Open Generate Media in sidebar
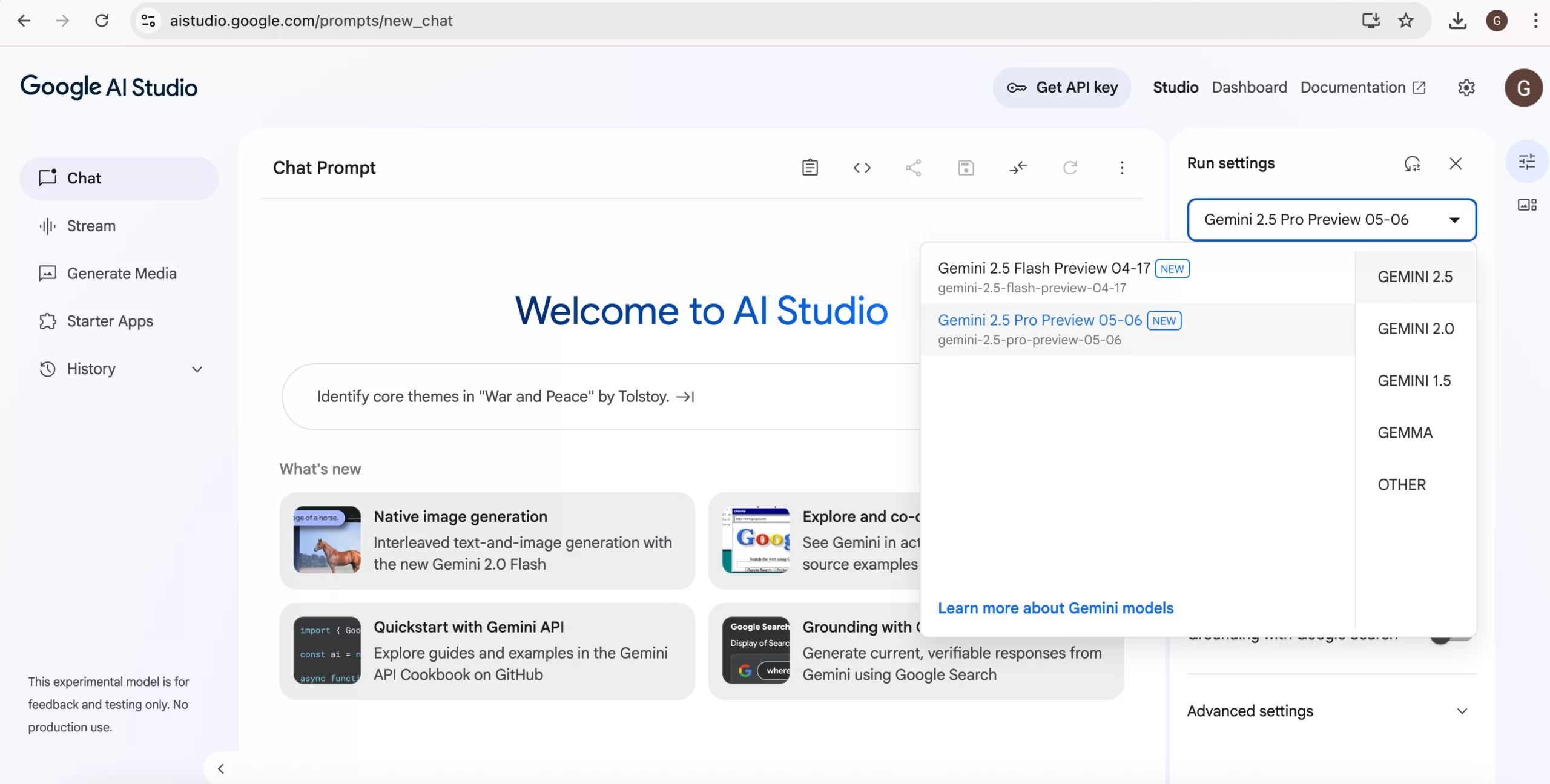The image size is (1550, 784). (x=119, y=274)
